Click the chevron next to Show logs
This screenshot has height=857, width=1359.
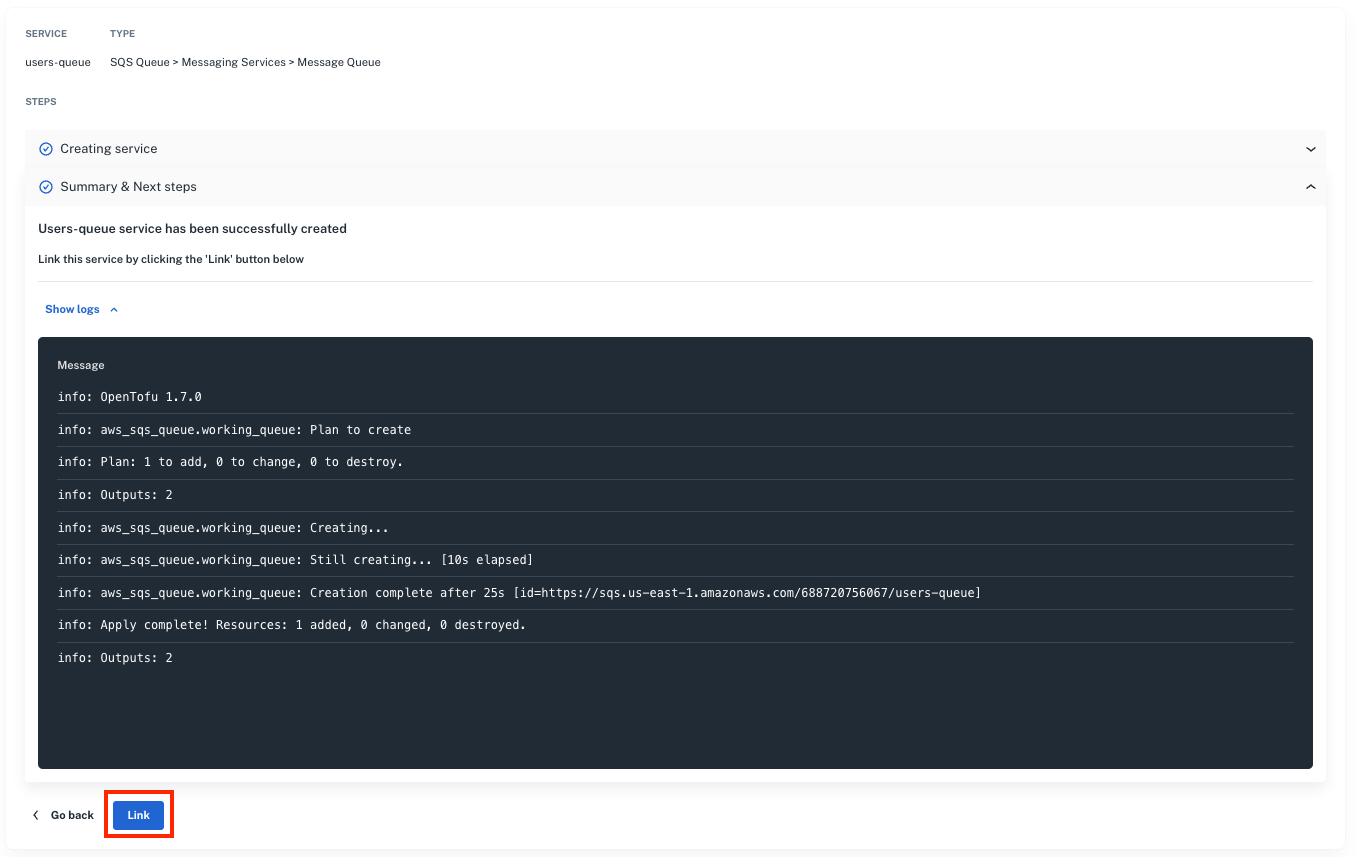point(114,310)
